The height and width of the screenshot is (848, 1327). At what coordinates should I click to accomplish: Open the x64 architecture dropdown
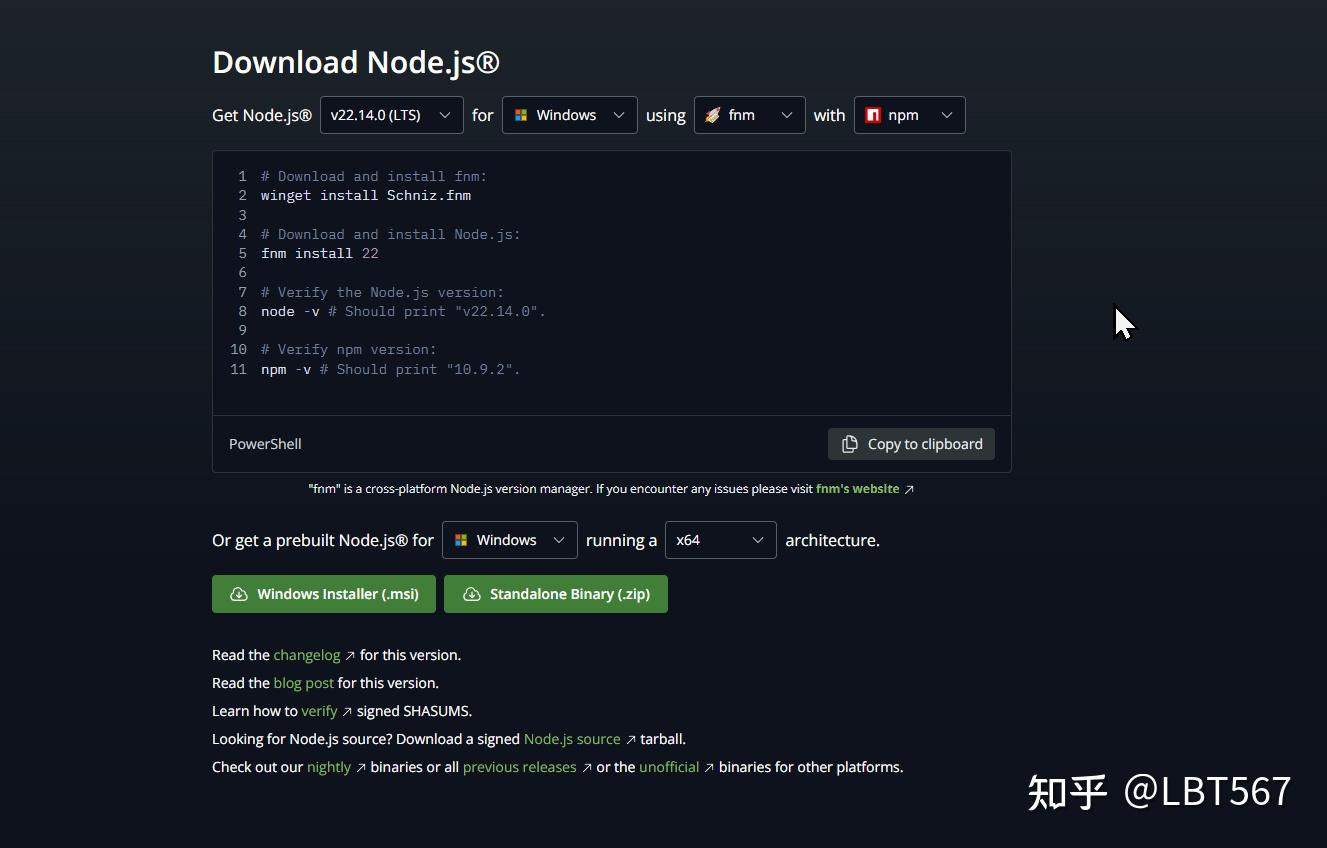click(x=720, y=540)
